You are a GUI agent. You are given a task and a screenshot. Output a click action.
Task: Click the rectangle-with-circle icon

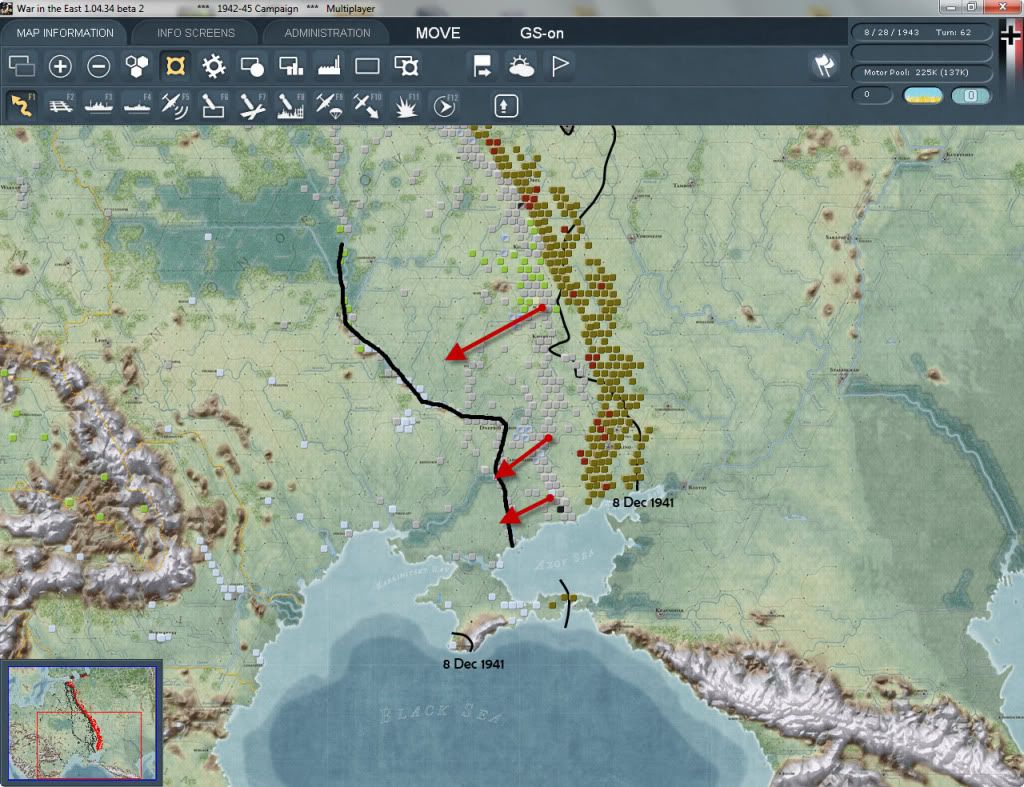[252, 66]
